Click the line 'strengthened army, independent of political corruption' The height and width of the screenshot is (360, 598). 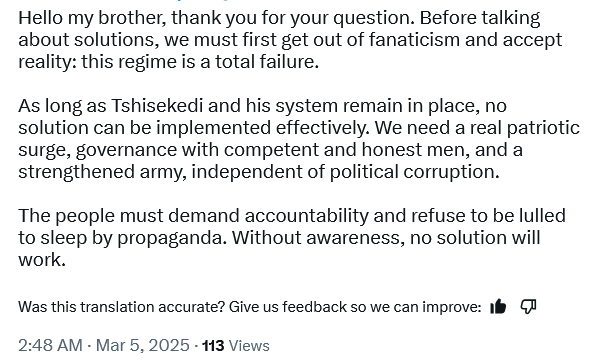pos(259,172)
